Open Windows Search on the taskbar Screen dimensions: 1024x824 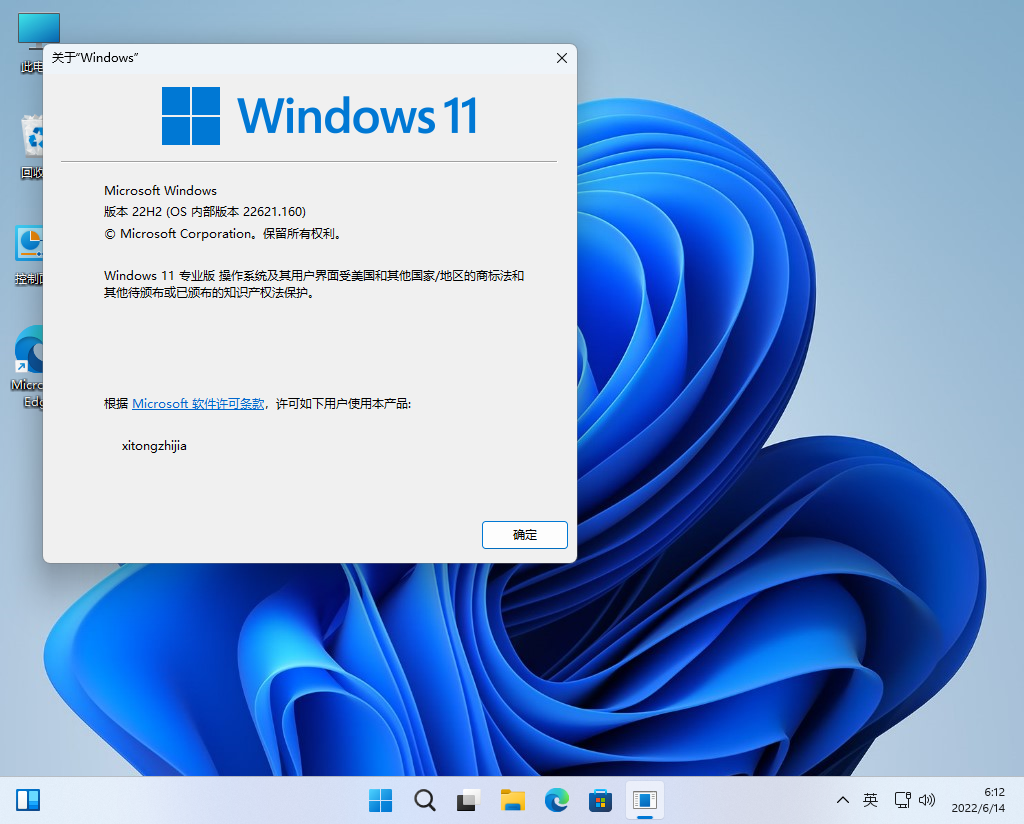[x=424, y=799]
